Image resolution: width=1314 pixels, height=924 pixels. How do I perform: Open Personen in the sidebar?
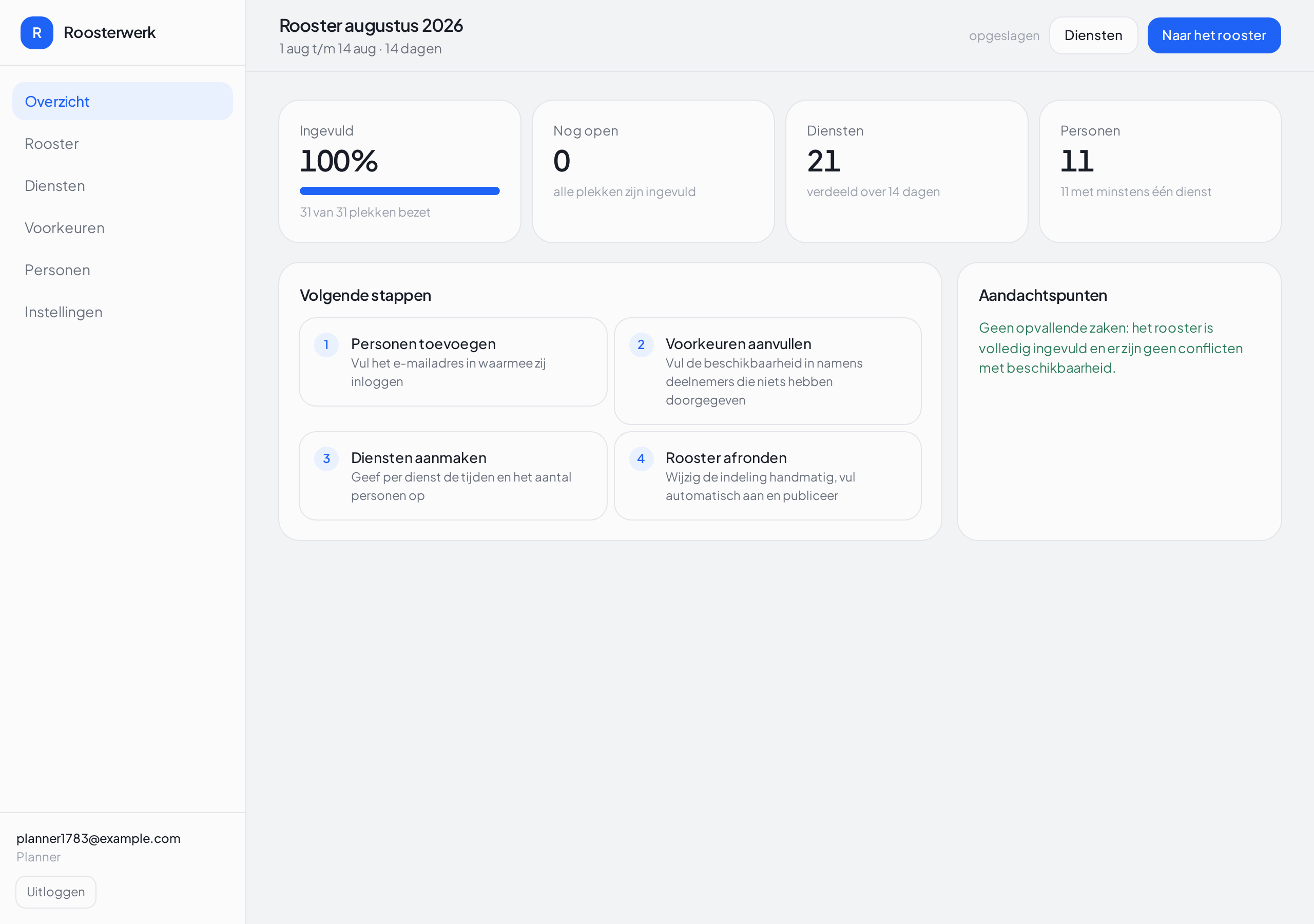(123, 269)
